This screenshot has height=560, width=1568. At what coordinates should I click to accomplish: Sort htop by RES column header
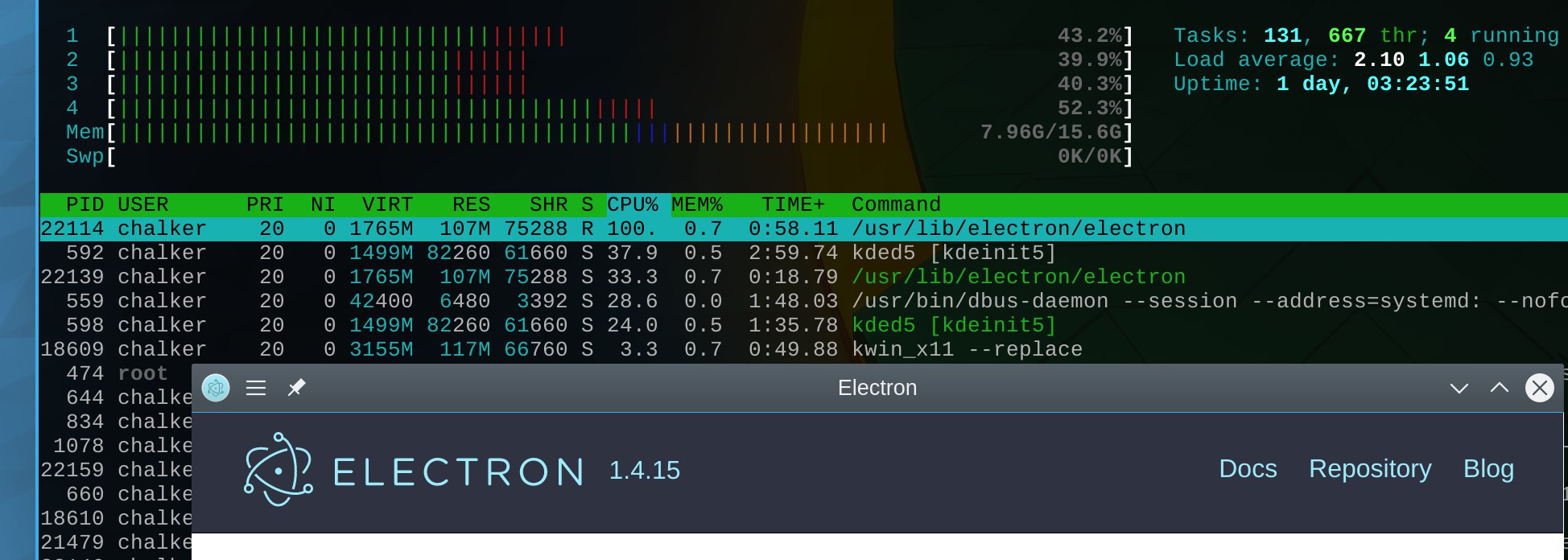(x=471, y=204)
